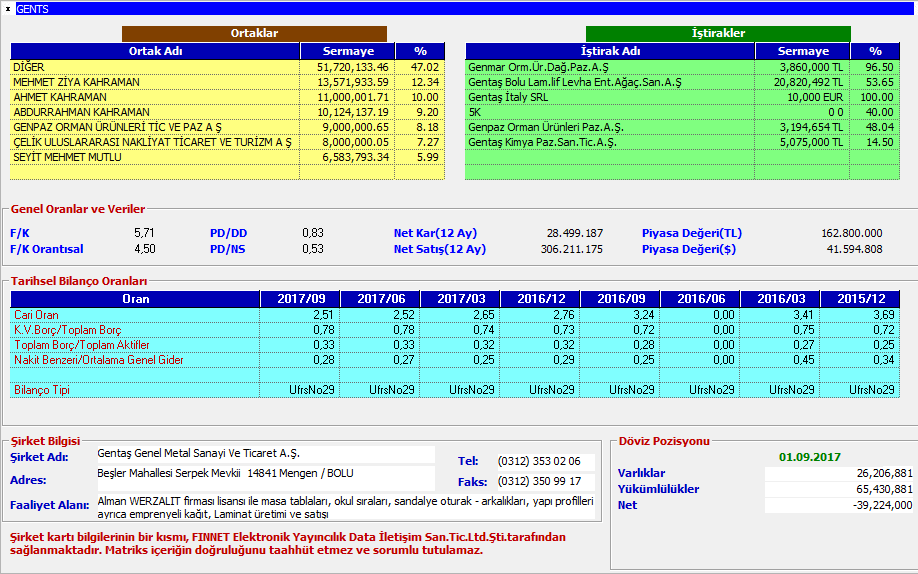Click the PD/DD ratio label
The image size is (918, 574).
coord(228,233)
